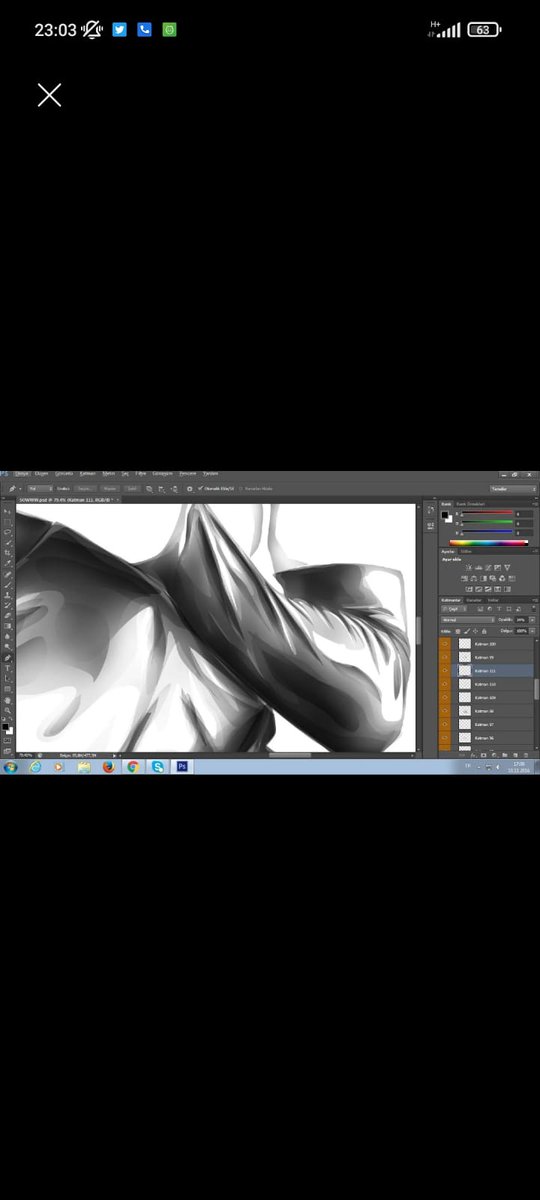This screenshot has width=540, height=1200.
Task: Add a Channel Mixer adjustment
Action: tap(502, 578)
